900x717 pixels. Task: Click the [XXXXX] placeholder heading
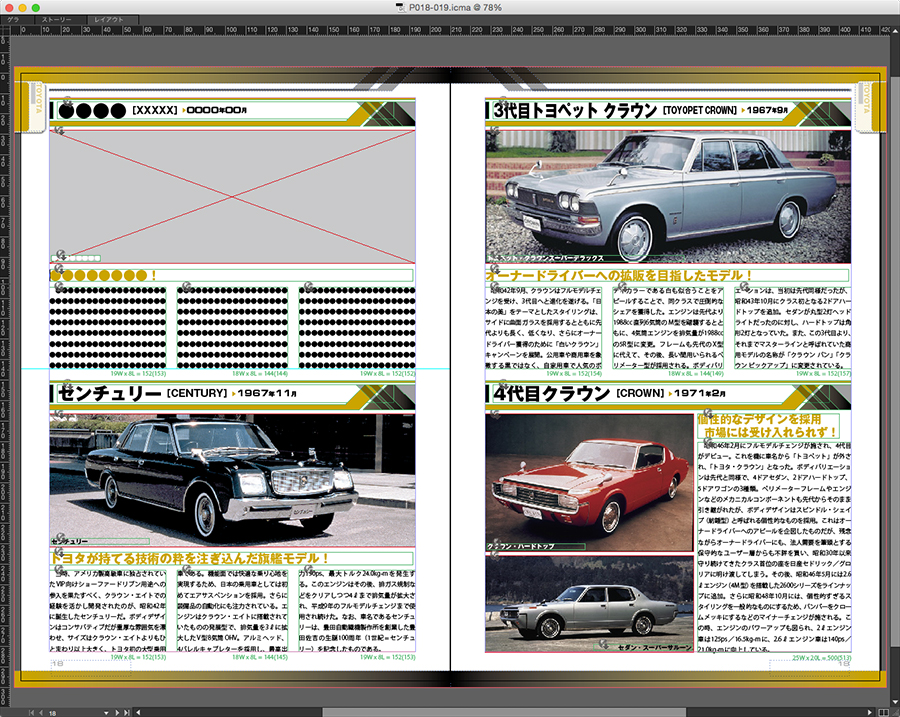[155, 110]
